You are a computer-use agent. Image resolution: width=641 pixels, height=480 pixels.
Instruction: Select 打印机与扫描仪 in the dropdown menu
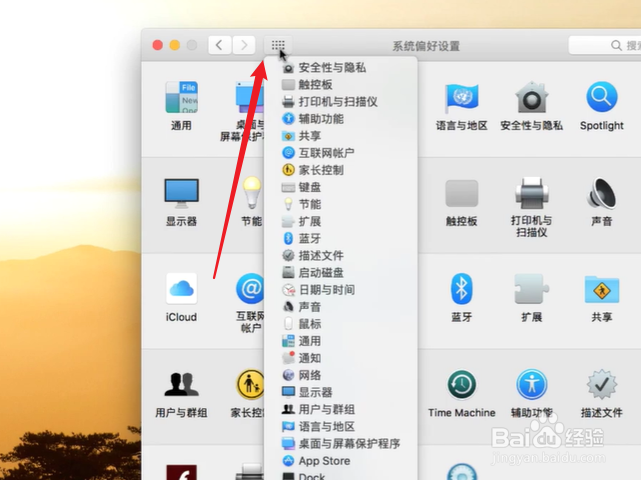click(341, 102)
